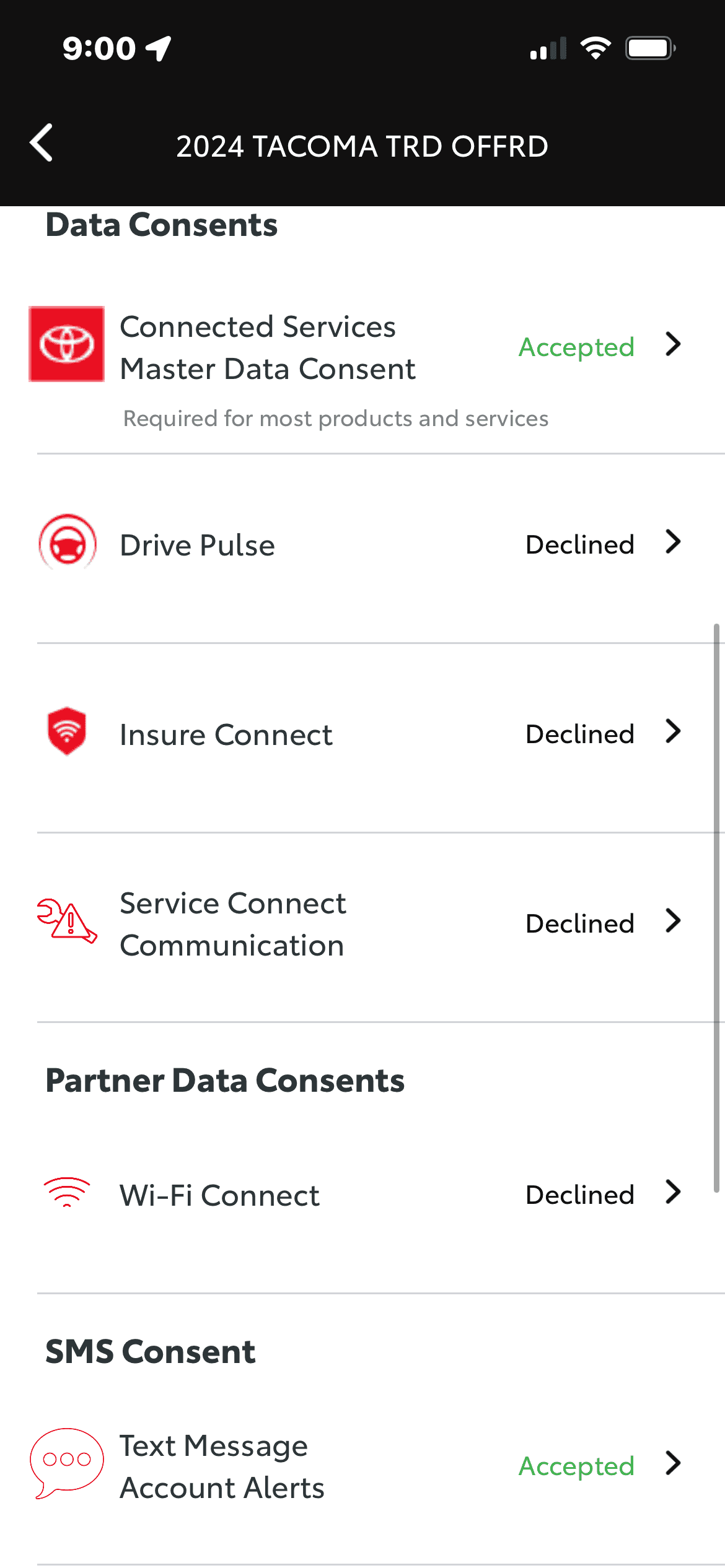
Task: Tap the Wi-Fi Connect signal icon
Action: click(67, 1191)
